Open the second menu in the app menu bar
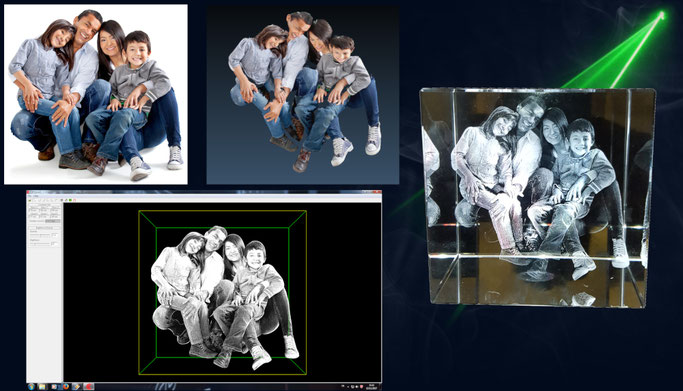 36,196
